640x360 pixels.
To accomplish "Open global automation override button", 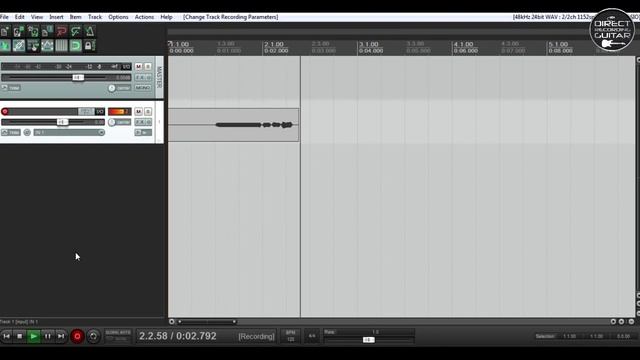I will pos(118,336).
